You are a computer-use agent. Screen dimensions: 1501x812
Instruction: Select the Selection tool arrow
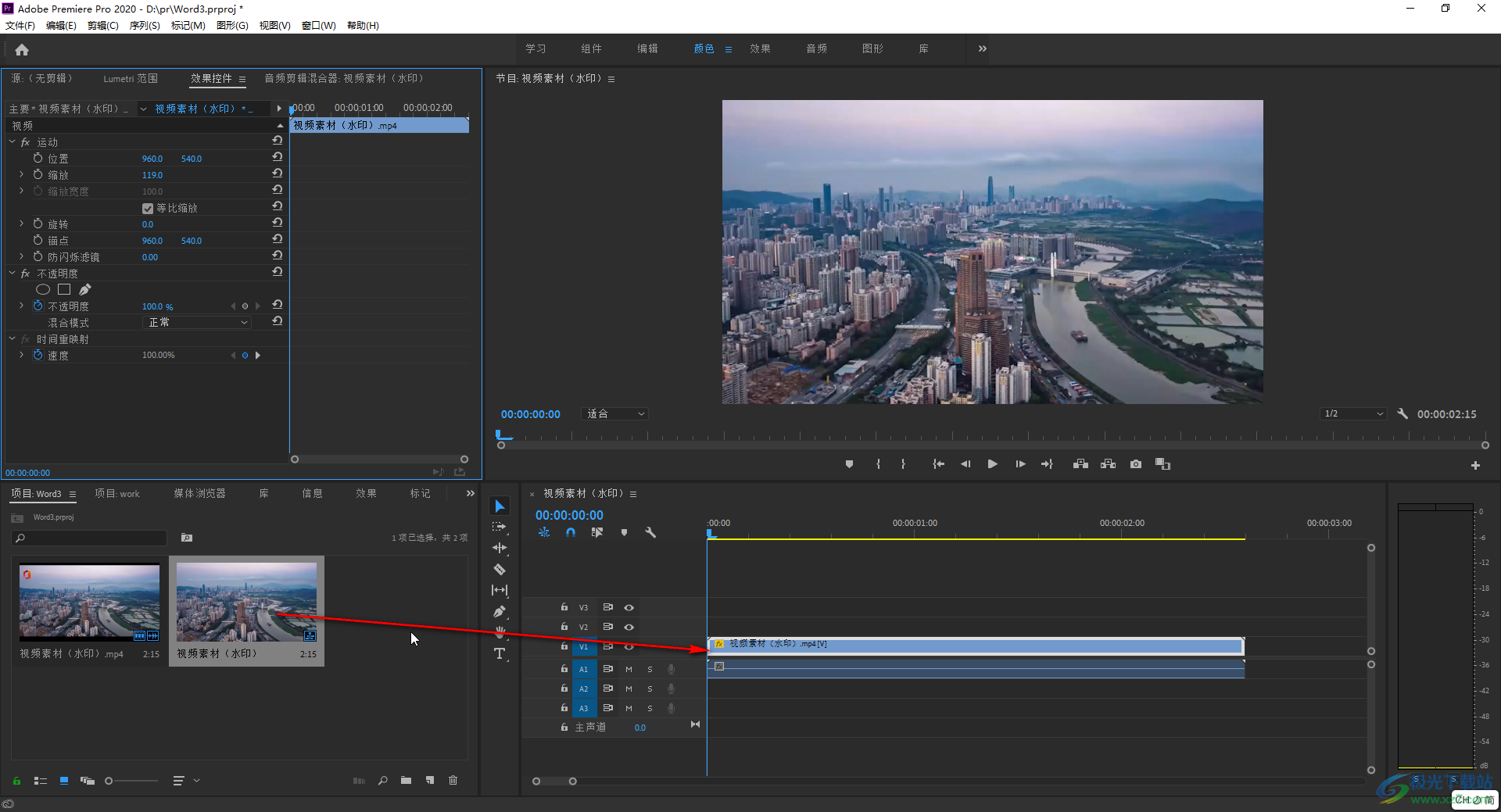click(x=500, y=506)
